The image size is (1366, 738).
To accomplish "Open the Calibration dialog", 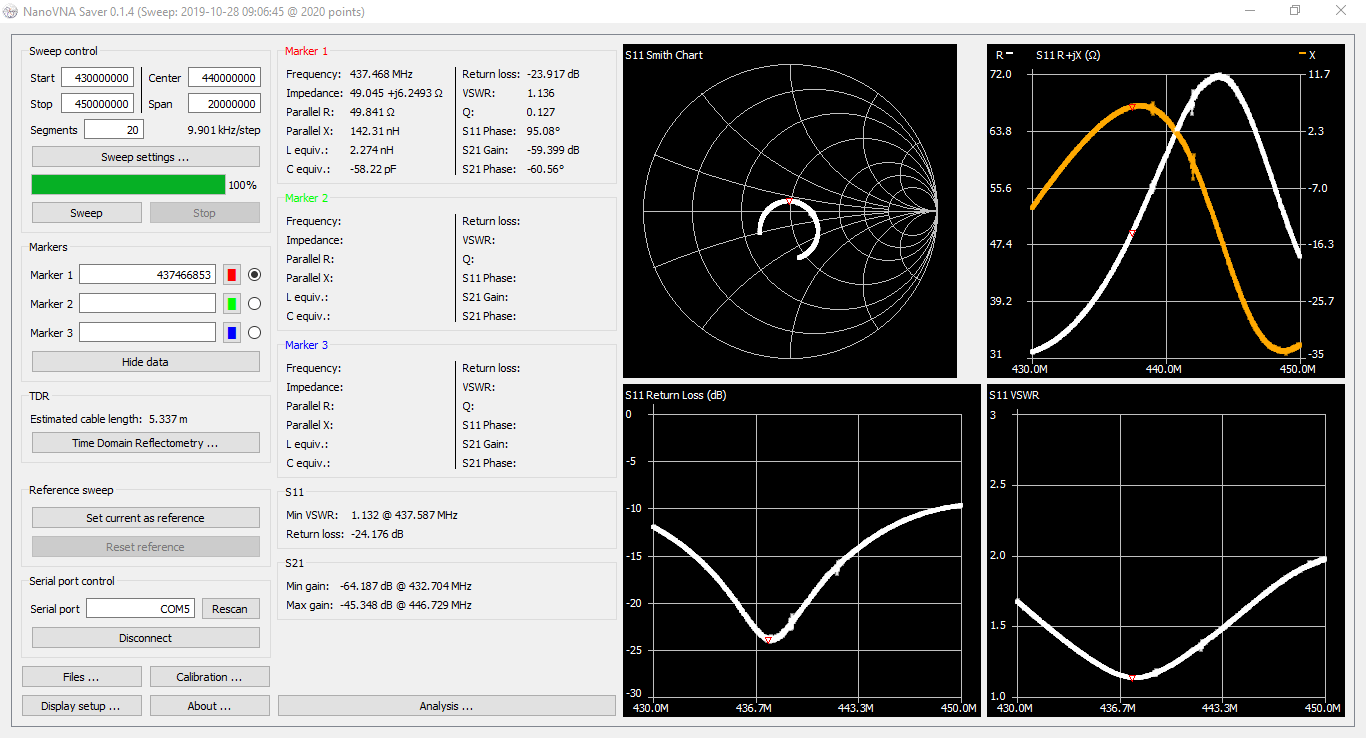I will coord(209,676).
